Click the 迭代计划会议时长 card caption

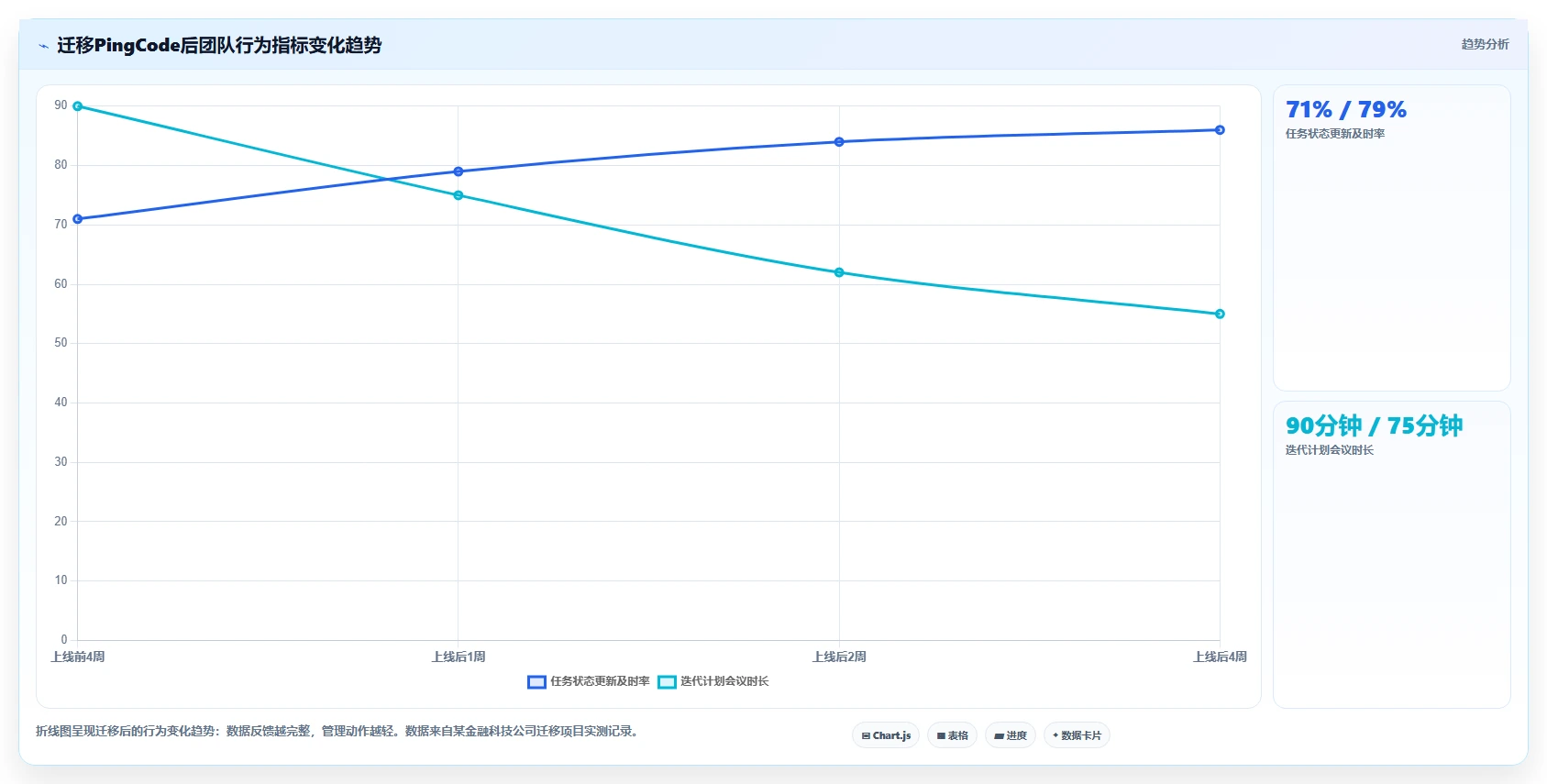[1330, 450]
